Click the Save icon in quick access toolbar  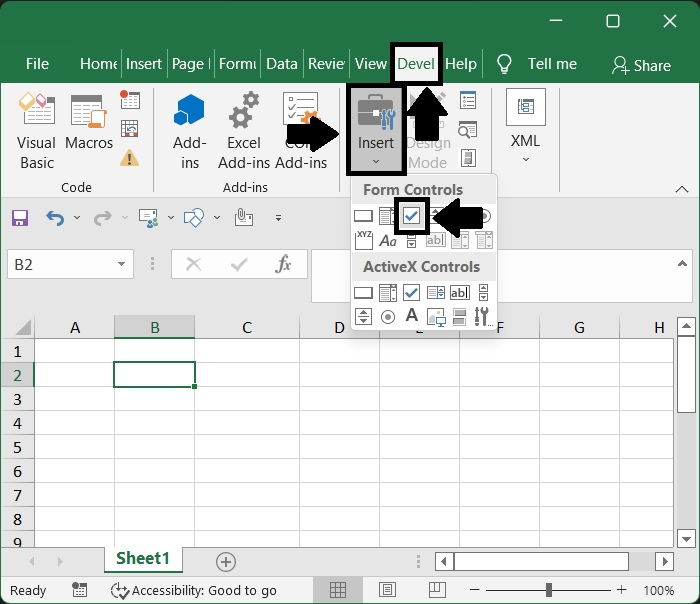pyautogui.click(x=20, y=217)
